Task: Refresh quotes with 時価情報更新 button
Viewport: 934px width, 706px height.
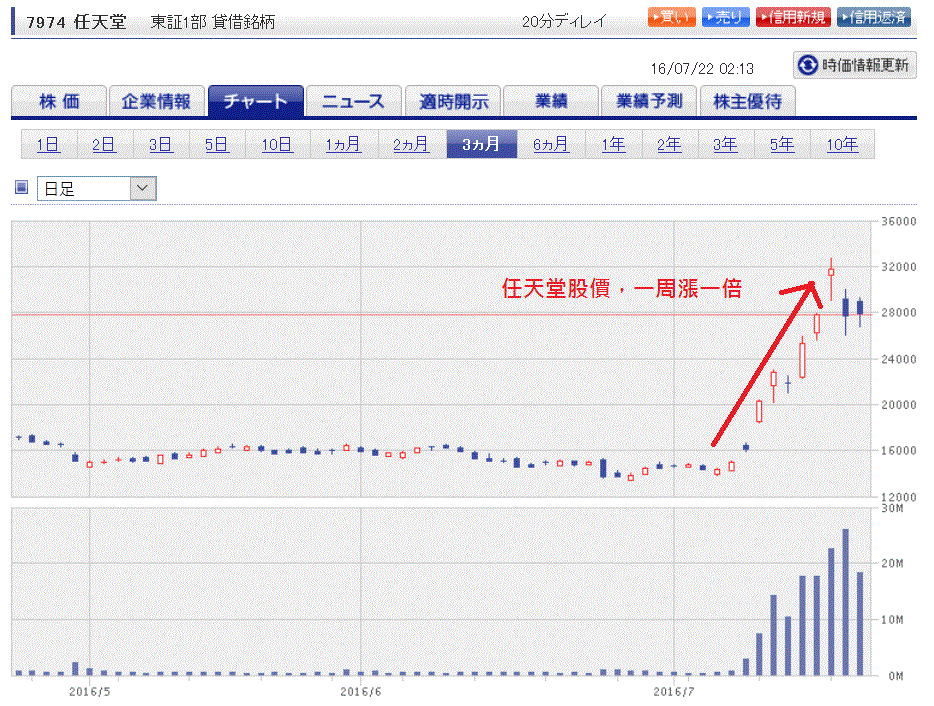Action: coord(855,65)
